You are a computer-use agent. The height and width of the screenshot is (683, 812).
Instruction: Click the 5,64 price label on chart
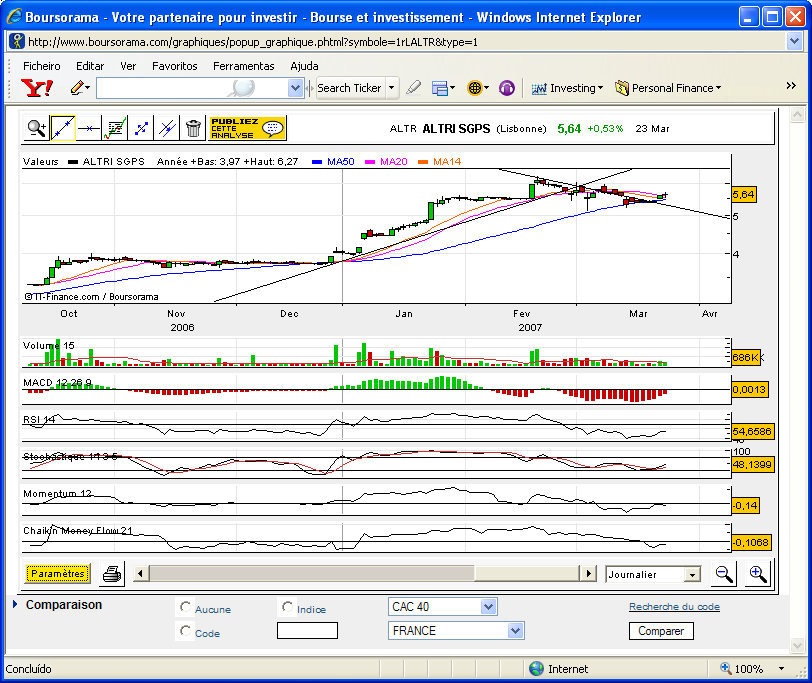tap(744, 195)
